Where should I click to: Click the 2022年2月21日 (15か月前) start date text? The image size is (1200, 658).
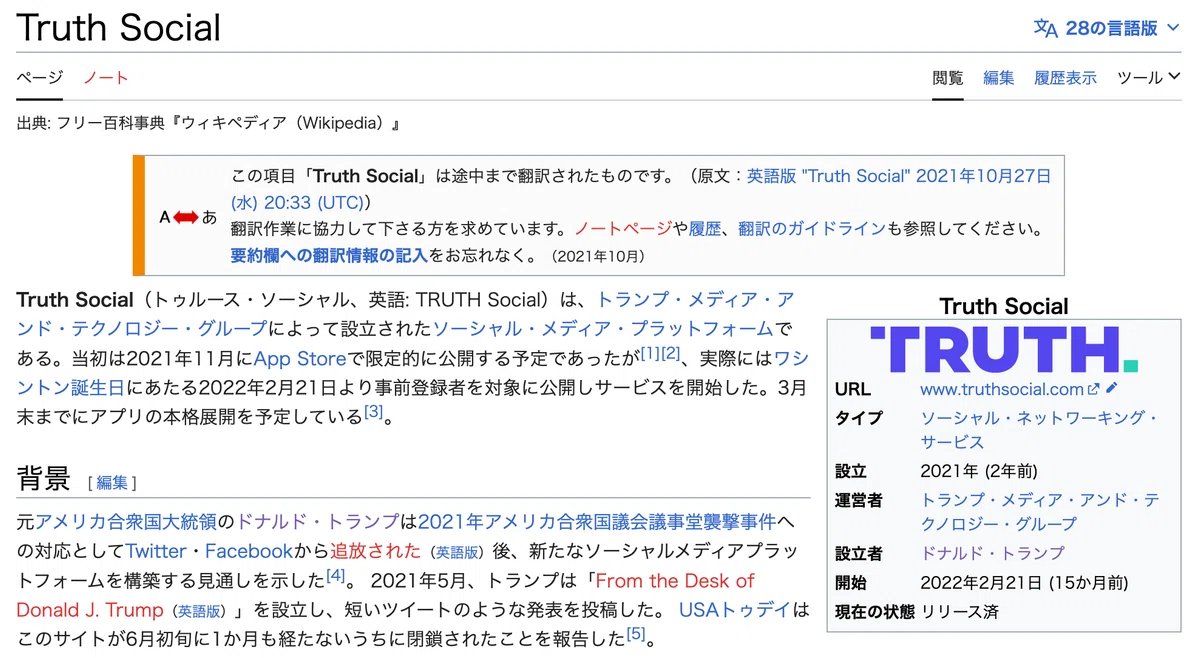[x=1024, y=582]
